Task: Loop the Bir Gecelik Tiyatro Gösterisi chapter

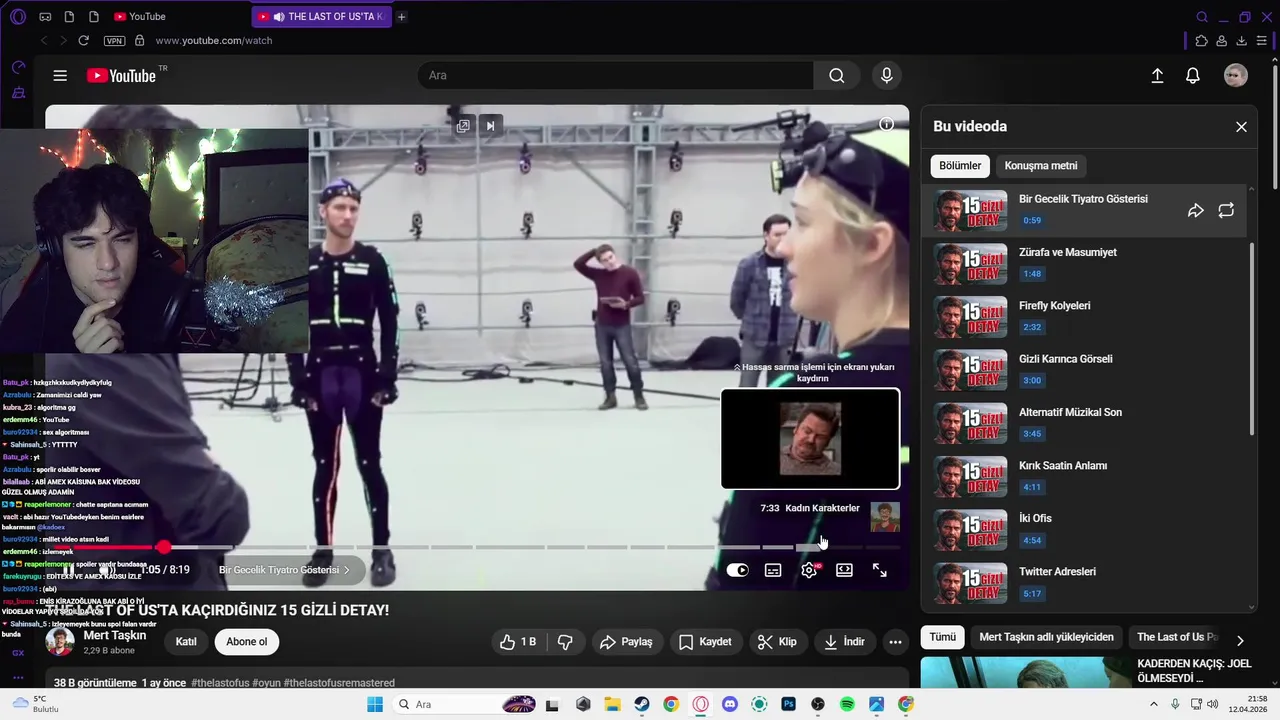Action: (x=1226, y=210)
